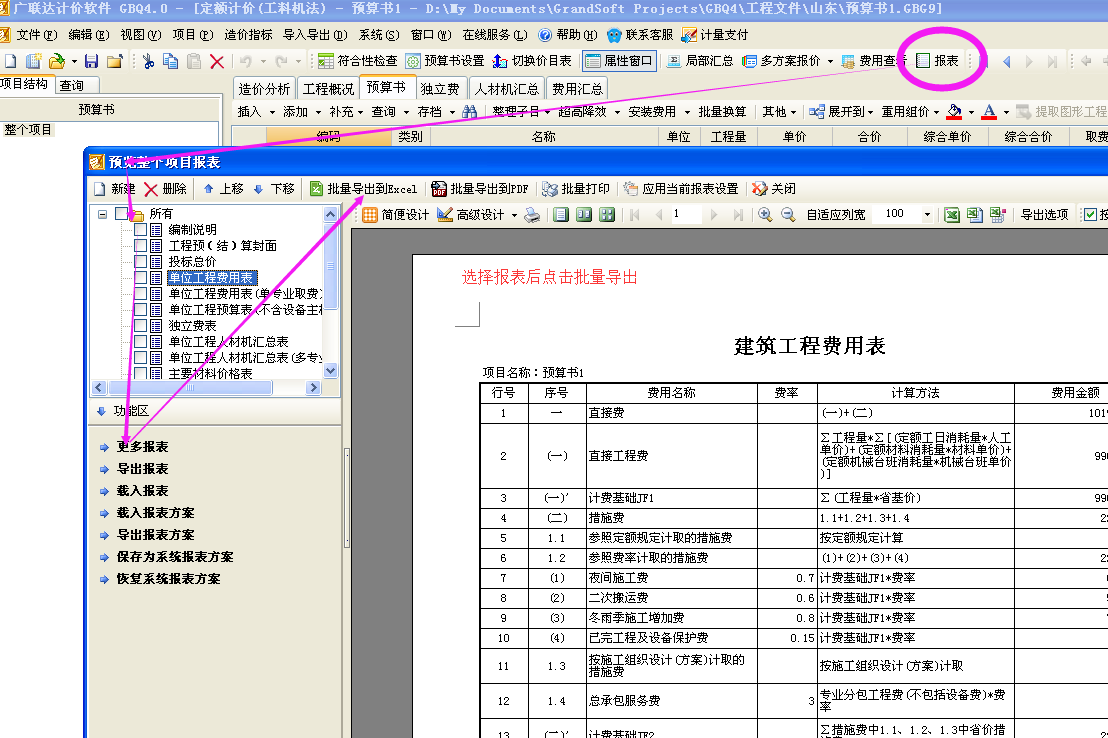Select single page view icon
Viewport: 1108px width, 738px height.
(x=561, y=214)
